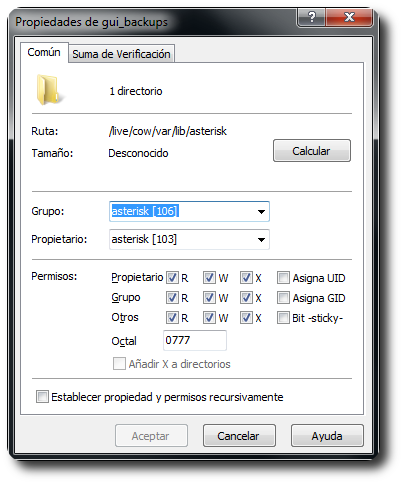Click the Ayuda button
Viewport: 403px width, 484px height.
coord(327,436)
